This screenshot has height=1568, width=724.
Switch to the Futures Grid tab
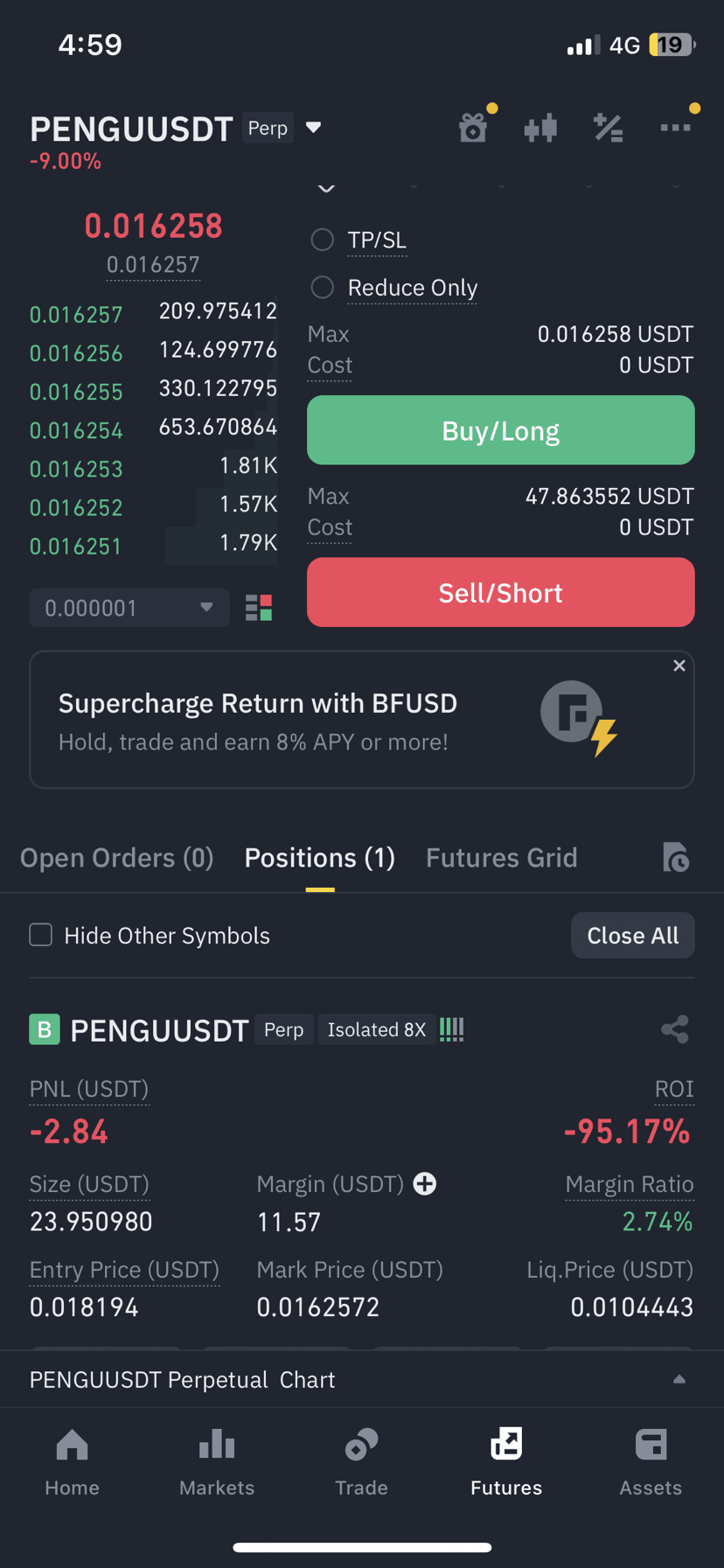coord(502,858)
